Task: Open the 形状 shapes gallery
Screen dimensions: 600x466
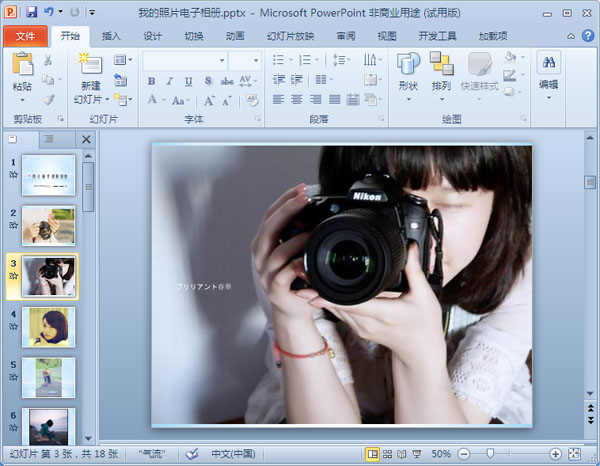Action: pos(408,77)
